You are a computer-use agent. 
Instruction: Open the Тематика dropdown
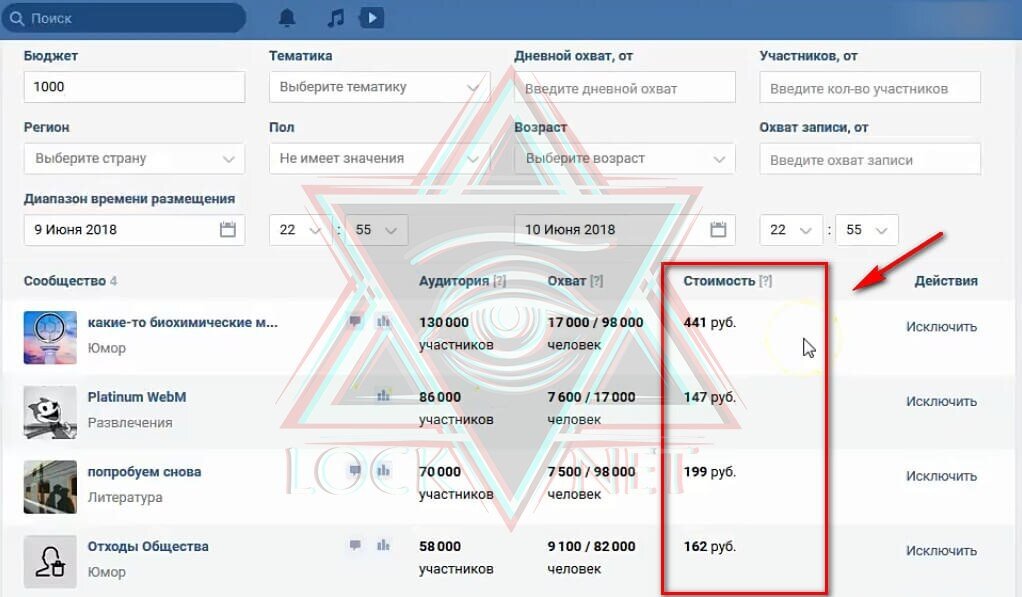[x=379, y=87]
